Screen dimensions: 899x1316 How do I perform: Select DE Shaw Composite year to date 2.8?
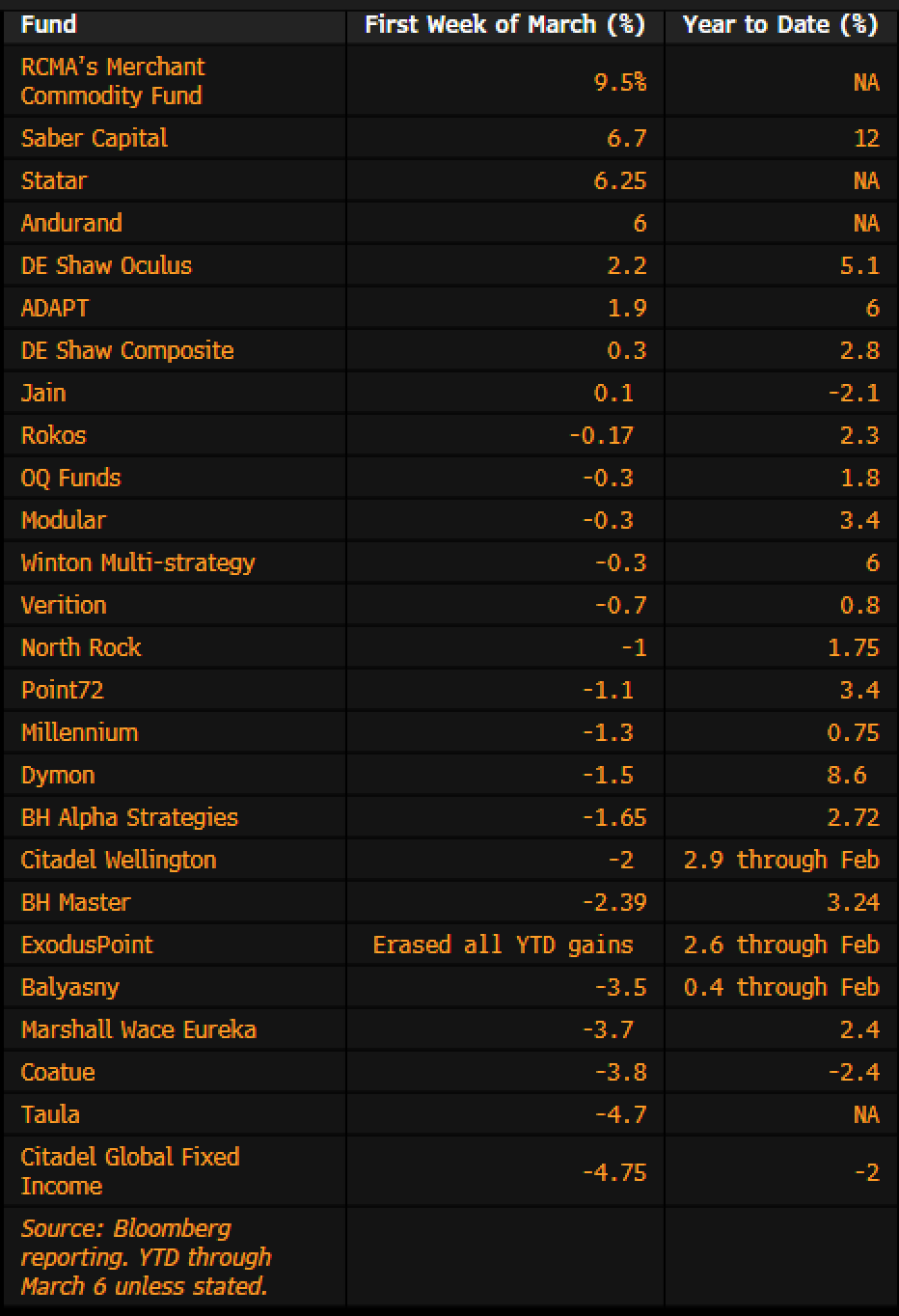coord(859,350)
